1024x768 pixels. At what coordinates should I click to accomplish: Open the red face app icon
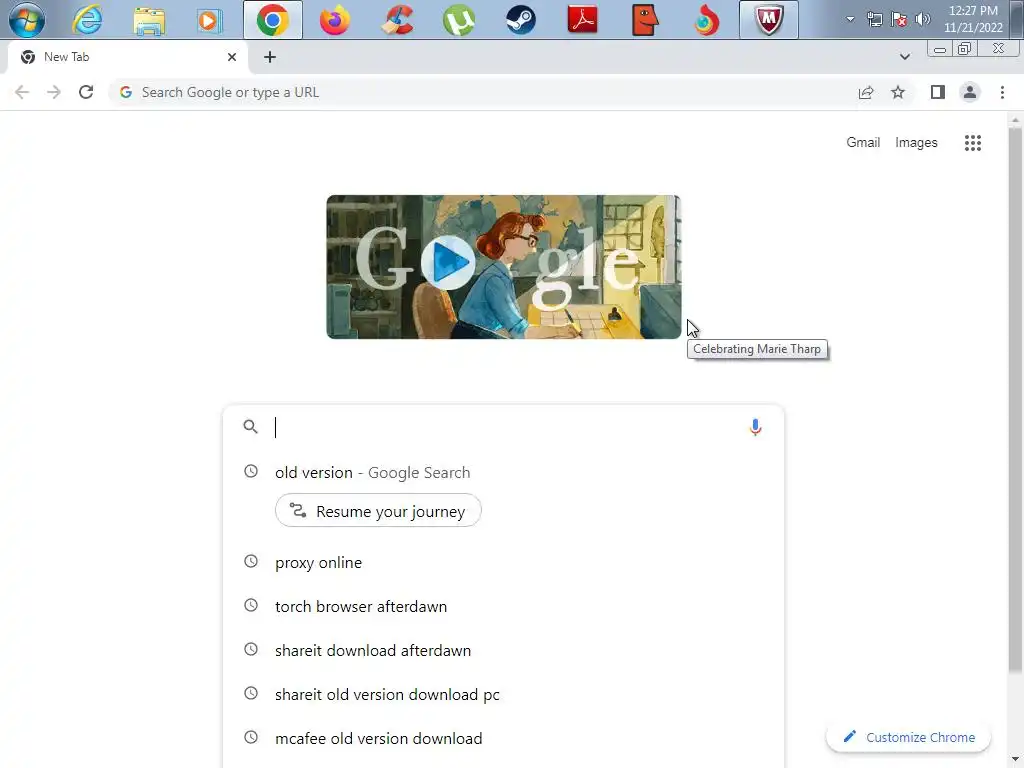[x=645, y=20]
